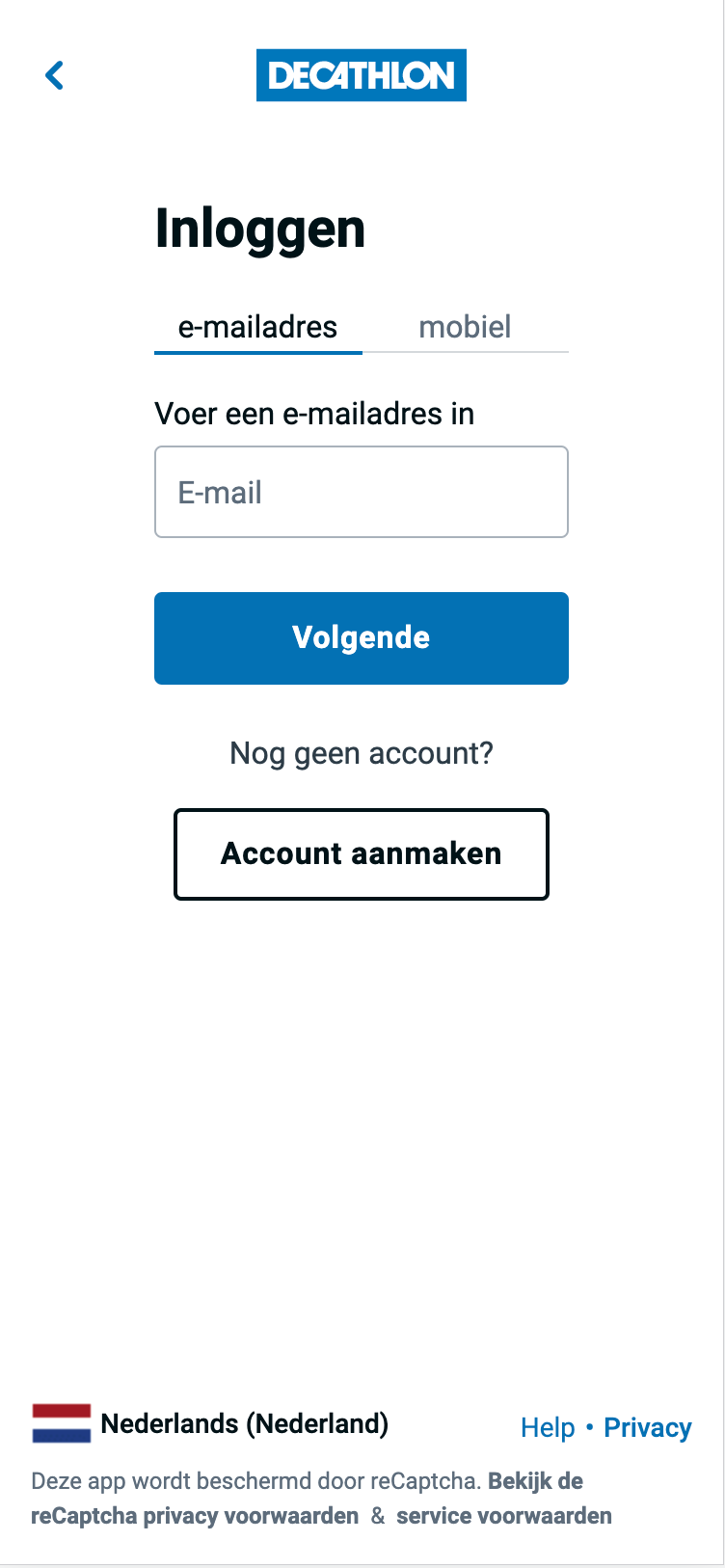The height and width of the screenshot is (1568, 725).
Task: Click the Decathlon logo
Action: coord(362,75)
